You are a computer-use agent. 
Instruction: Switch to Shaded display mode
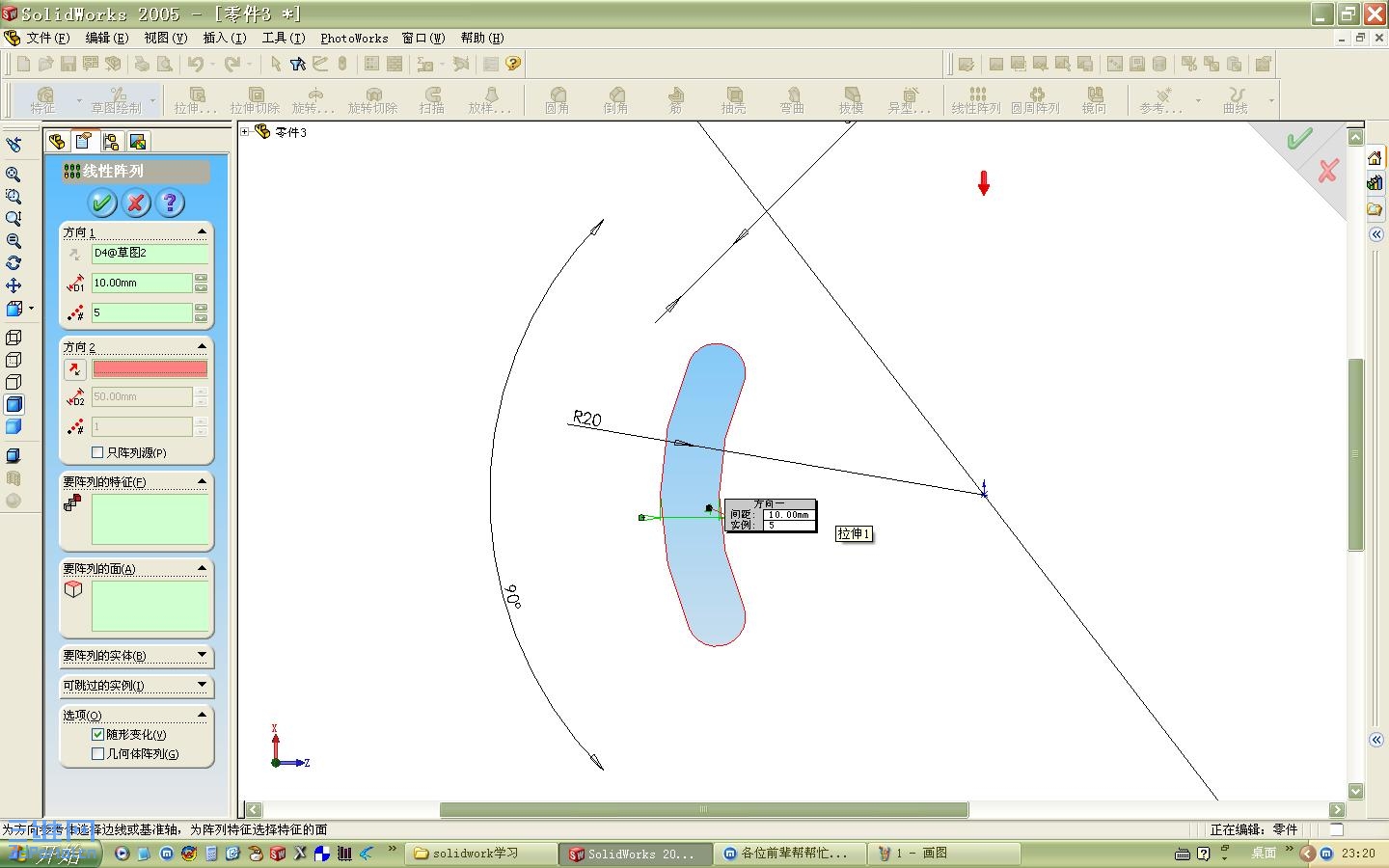[14, 426]
